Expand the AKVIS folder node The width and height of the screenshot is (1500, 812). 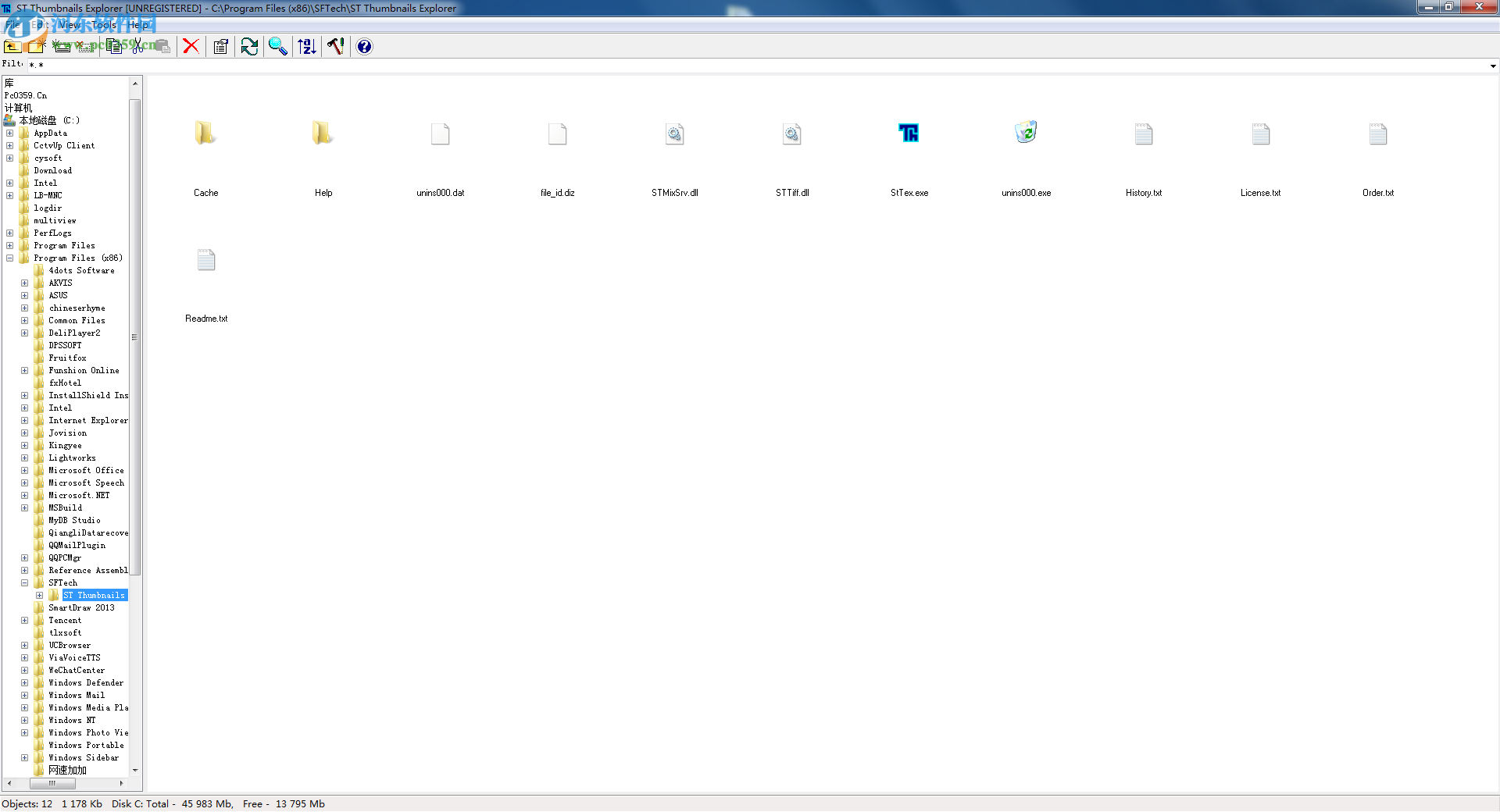(x=25, y=283)
